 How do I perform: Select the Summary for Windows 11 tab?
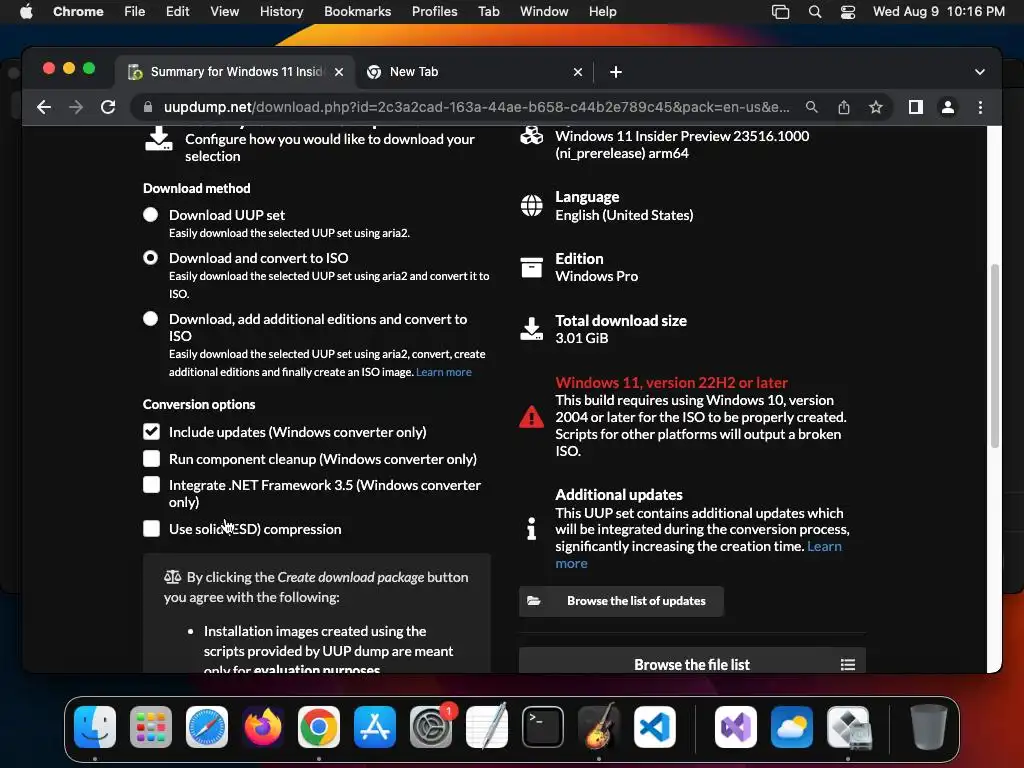(236, 72)
